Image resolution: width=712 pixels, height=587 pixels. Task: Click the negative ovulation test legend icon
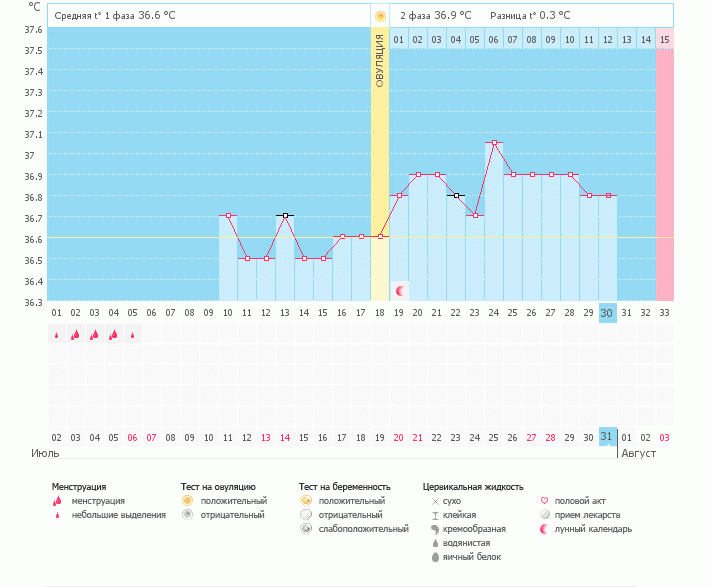point(187,515)
